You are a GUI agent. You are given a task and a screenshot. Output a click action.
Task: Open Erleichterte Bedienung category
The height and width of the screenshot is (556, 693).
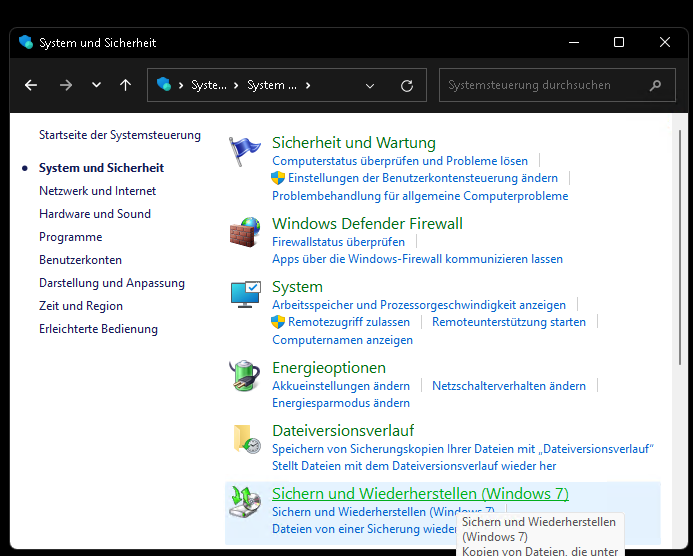99,329
